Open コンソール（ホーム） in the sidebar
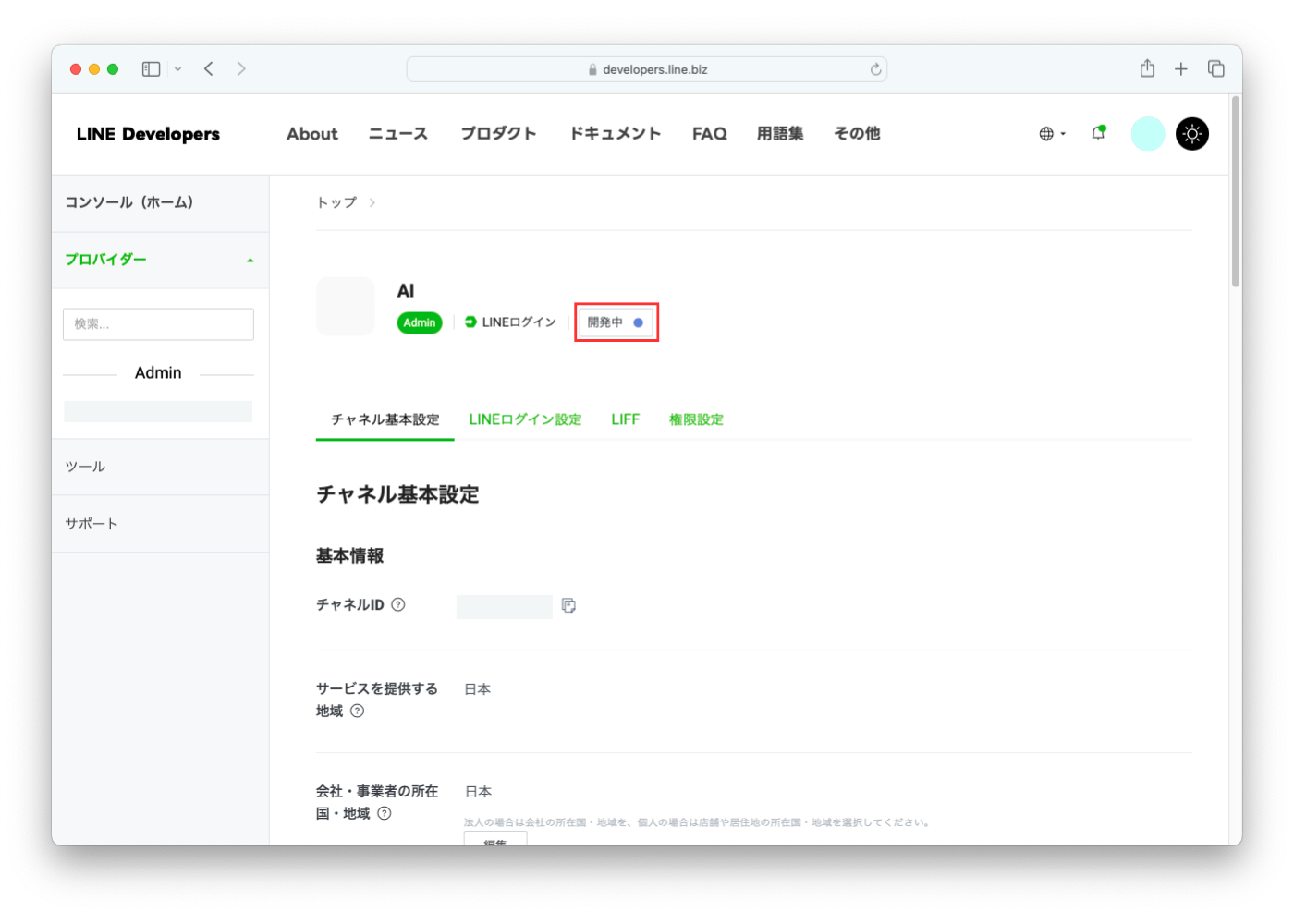Screen dimensions: 1294x924 tap(160, 202)
